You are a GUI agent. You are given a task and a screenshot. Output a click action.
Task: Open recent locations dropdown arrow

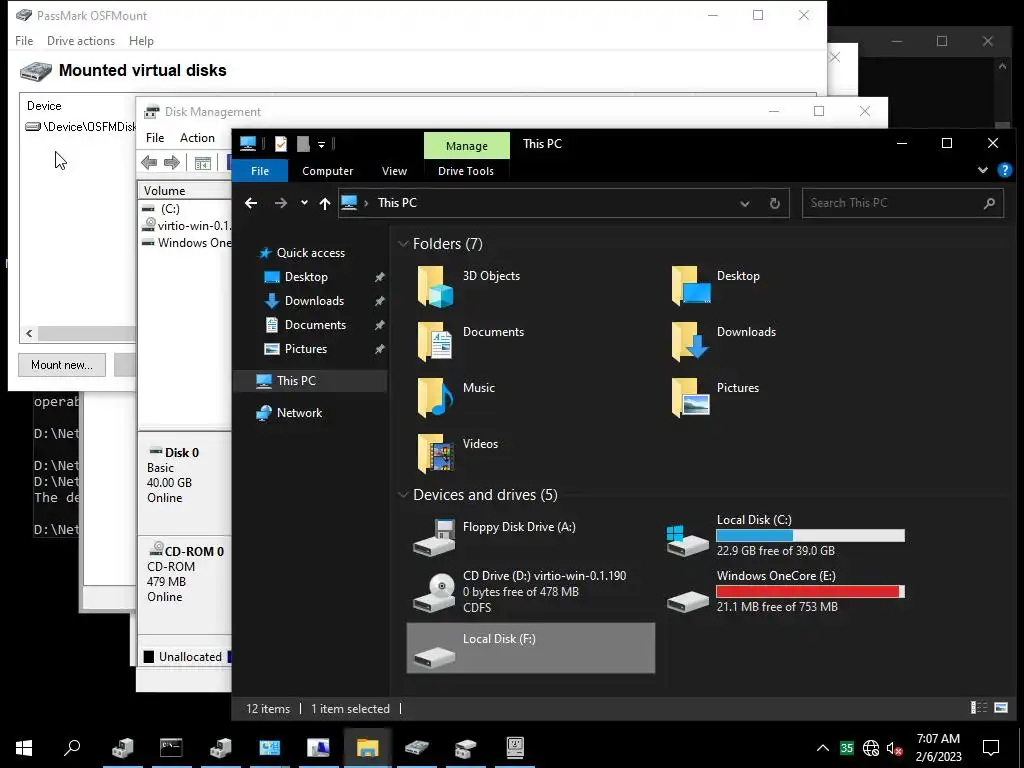pos(304,203)
